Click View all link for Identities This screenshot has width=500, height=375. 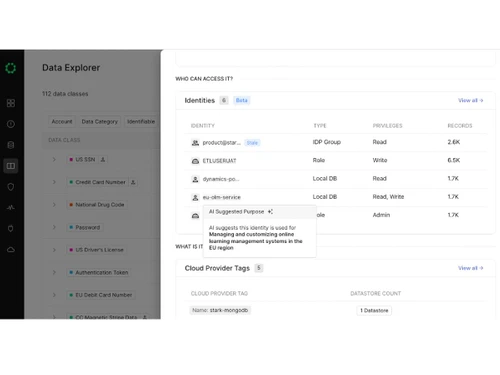point(470,100)
